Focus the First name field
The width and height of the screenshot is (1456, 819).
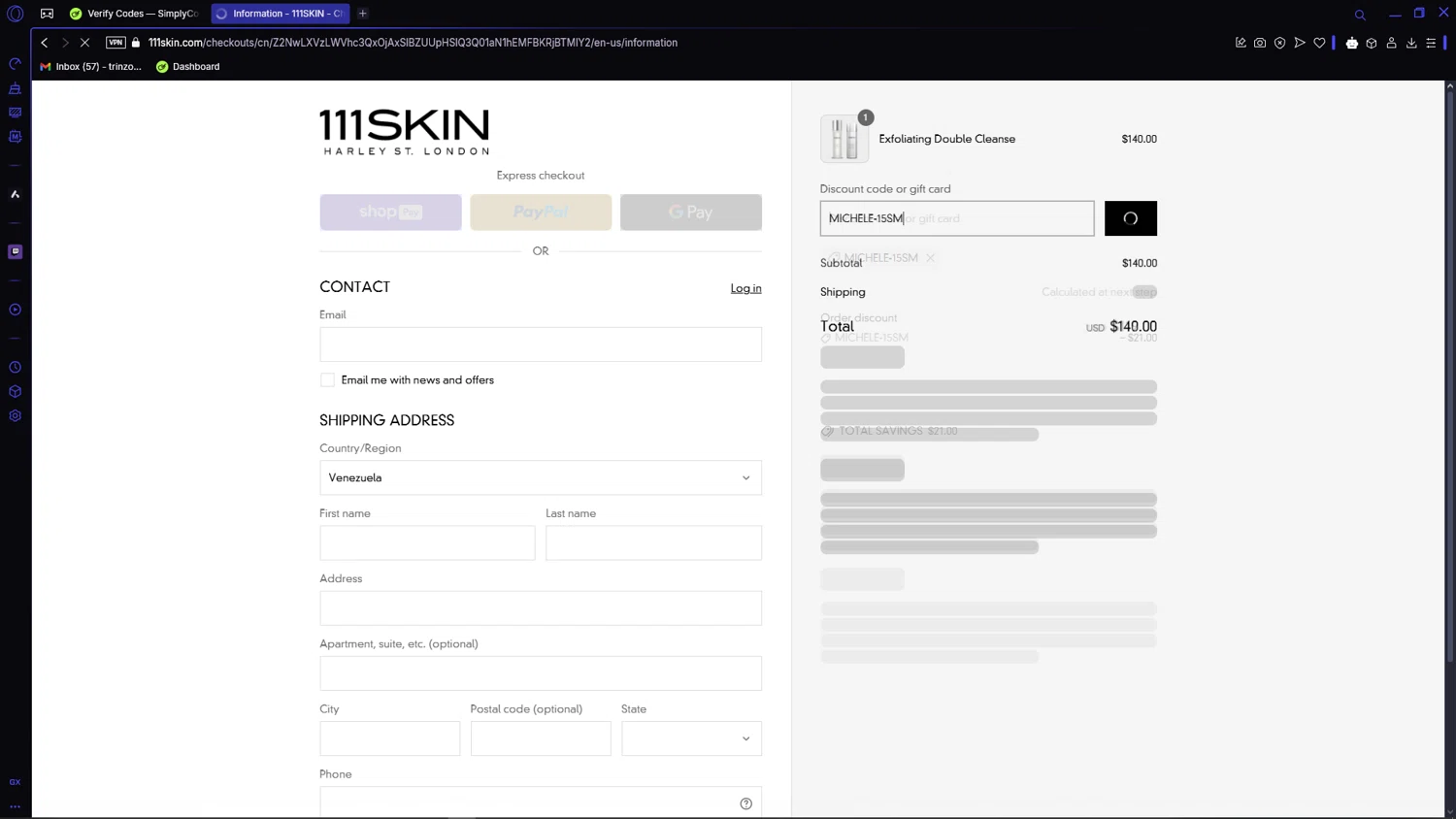(x=427, y=543)
